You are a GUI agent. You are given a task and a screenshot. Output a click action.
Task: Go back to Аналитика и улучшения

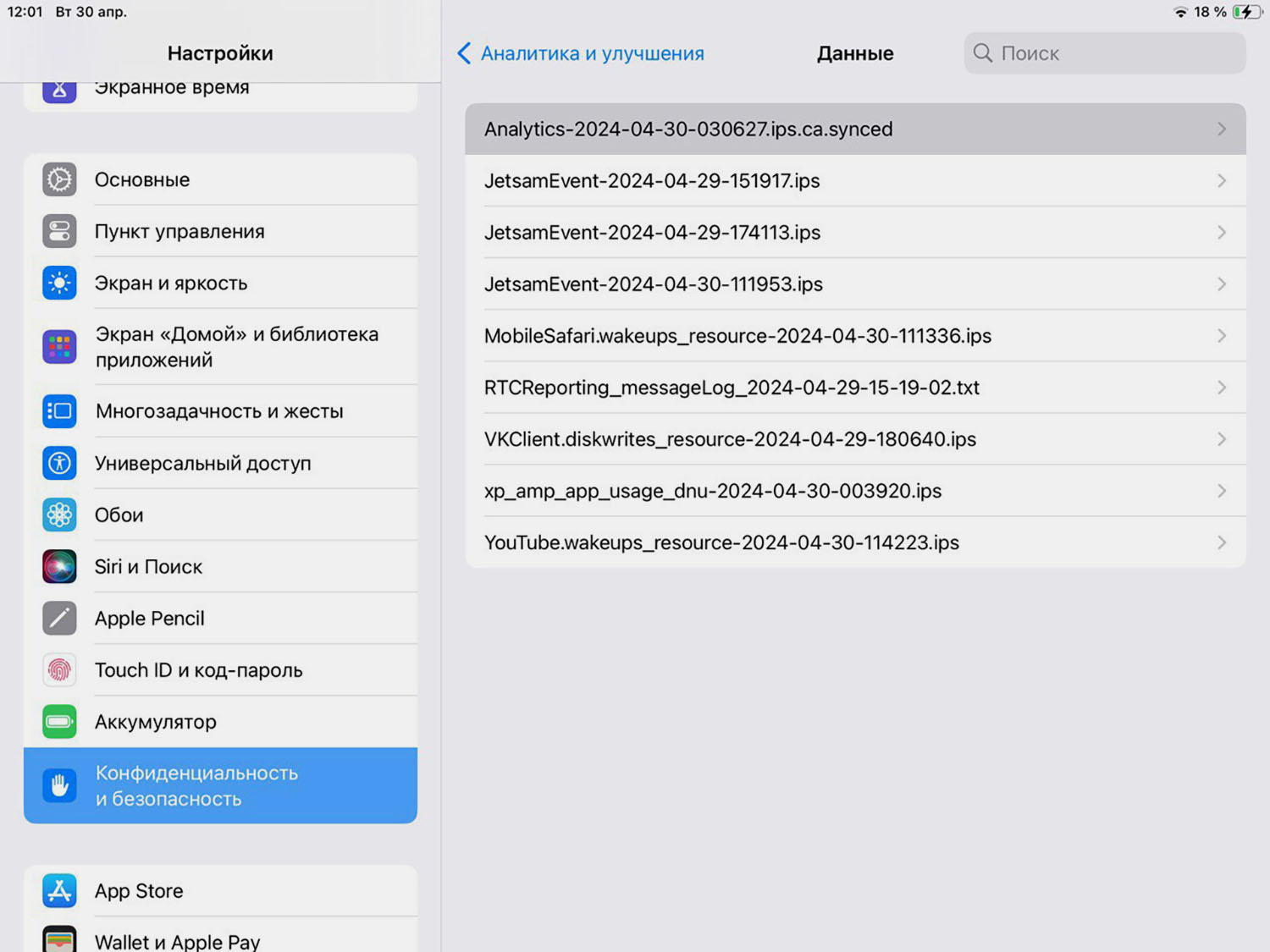581,53
